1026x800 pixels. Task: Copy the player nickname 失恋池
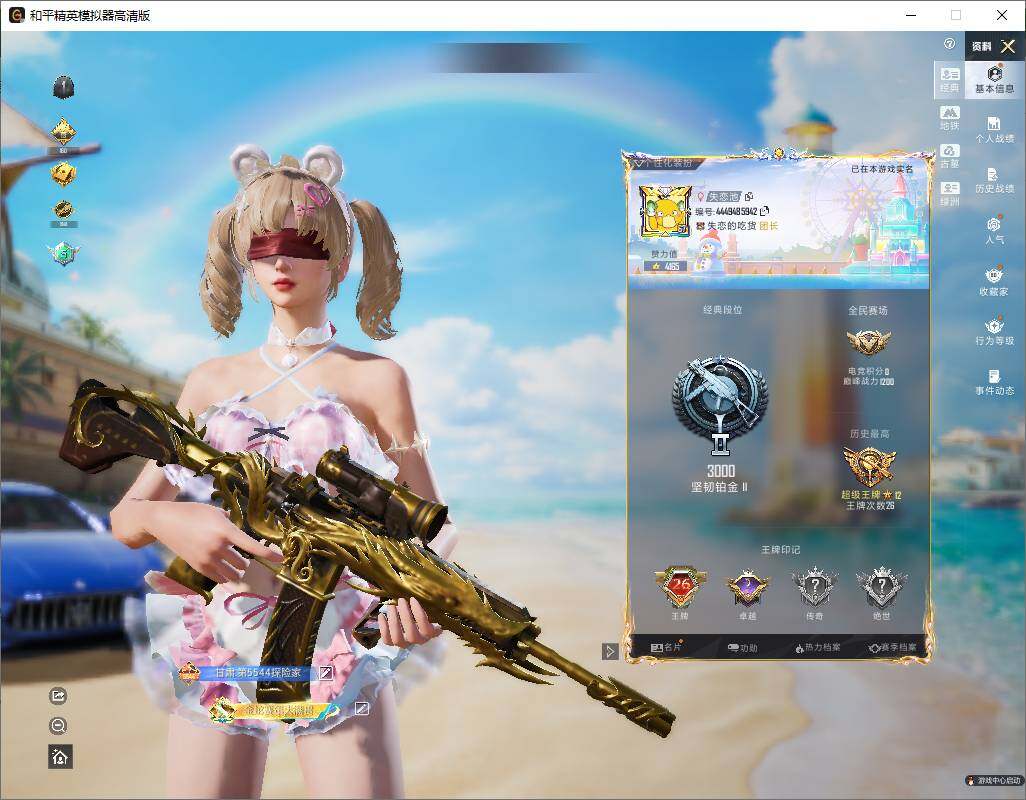coord(749,196)
